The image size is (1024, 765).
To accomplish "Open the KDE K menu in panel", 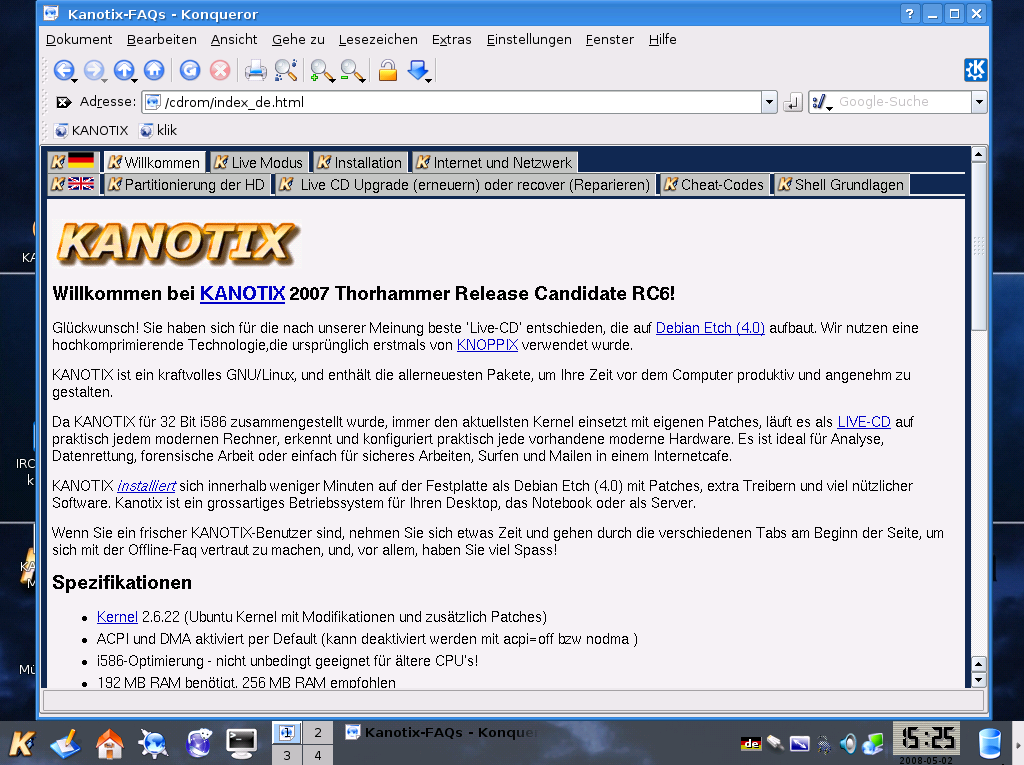I will pyautogui.click(x=22, y=743).
